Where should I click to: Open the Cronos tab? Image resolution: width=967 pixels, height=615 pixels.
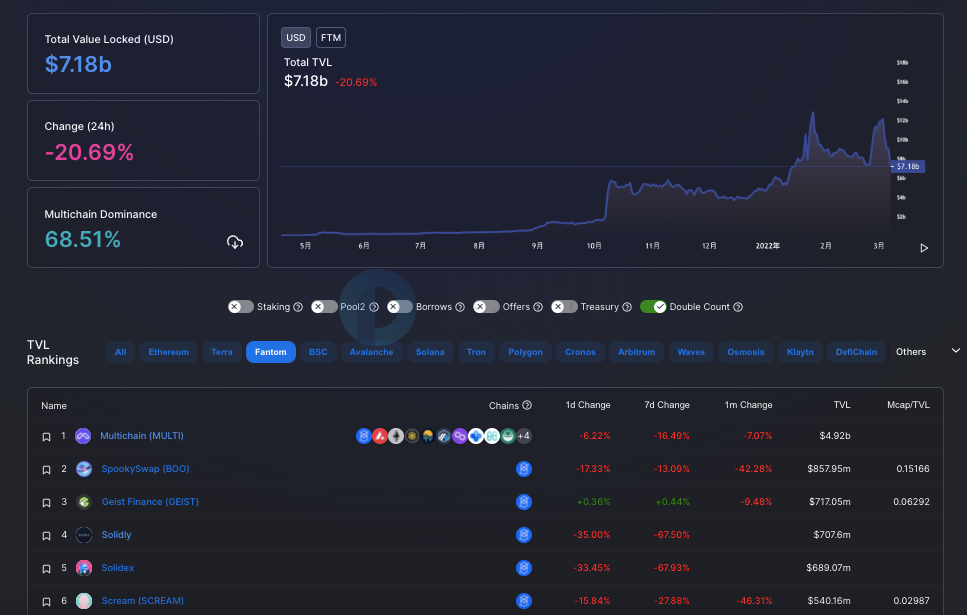(580, 352)
